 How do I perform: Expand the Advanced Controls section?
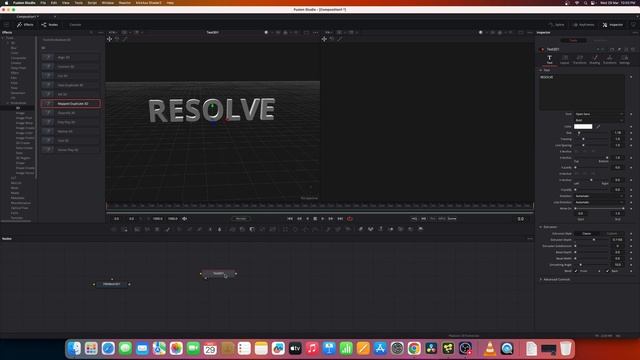coord(541,280)
